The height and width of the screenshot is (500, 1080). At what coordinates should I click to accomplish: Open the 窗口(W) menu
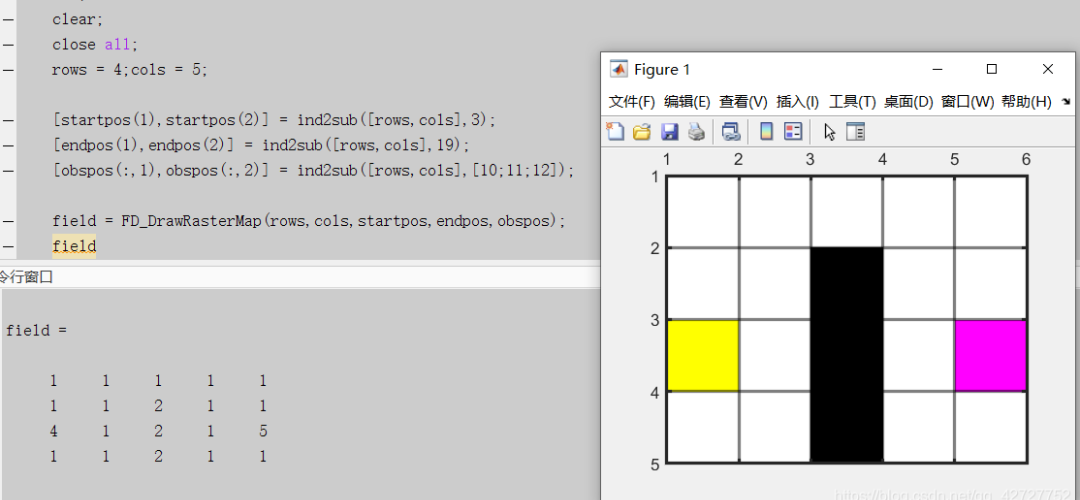968,102
